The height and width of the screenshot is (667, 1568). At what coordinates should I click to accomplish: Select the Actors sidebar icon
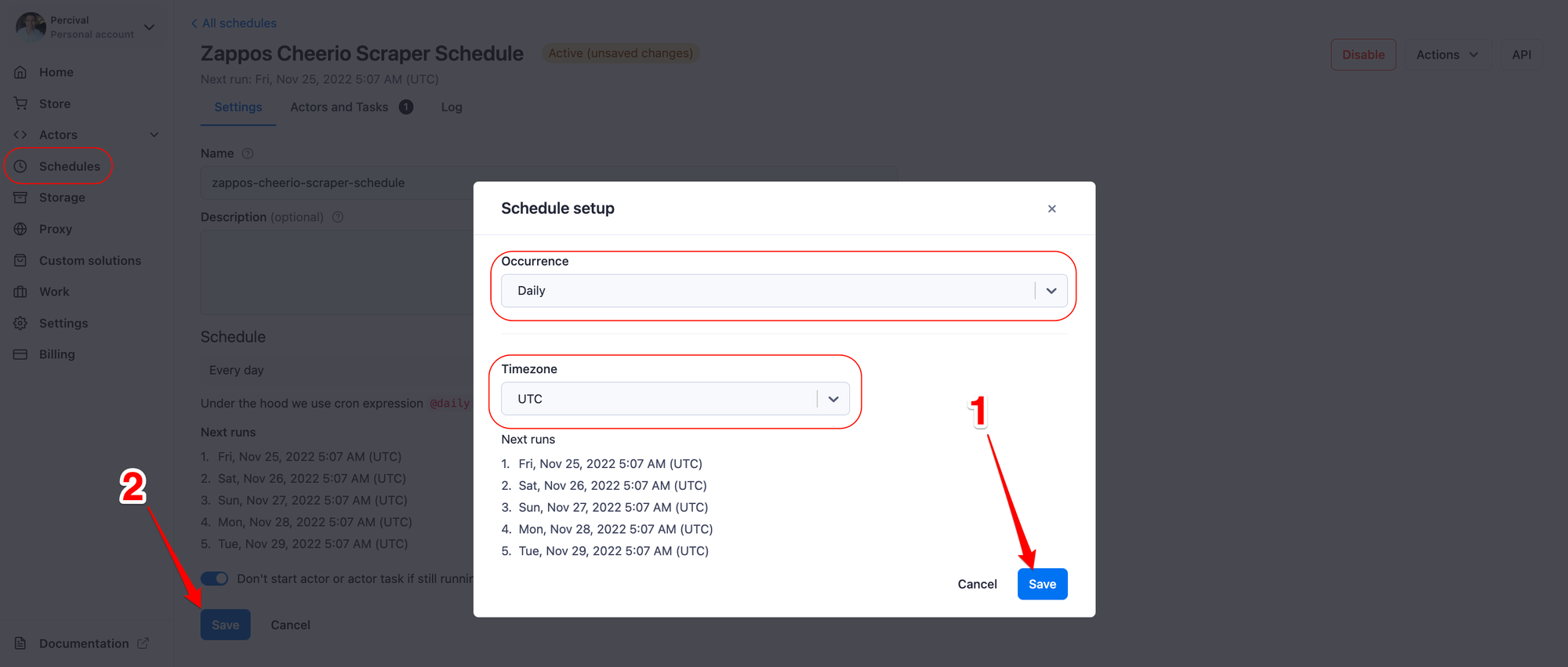(21, 134)
